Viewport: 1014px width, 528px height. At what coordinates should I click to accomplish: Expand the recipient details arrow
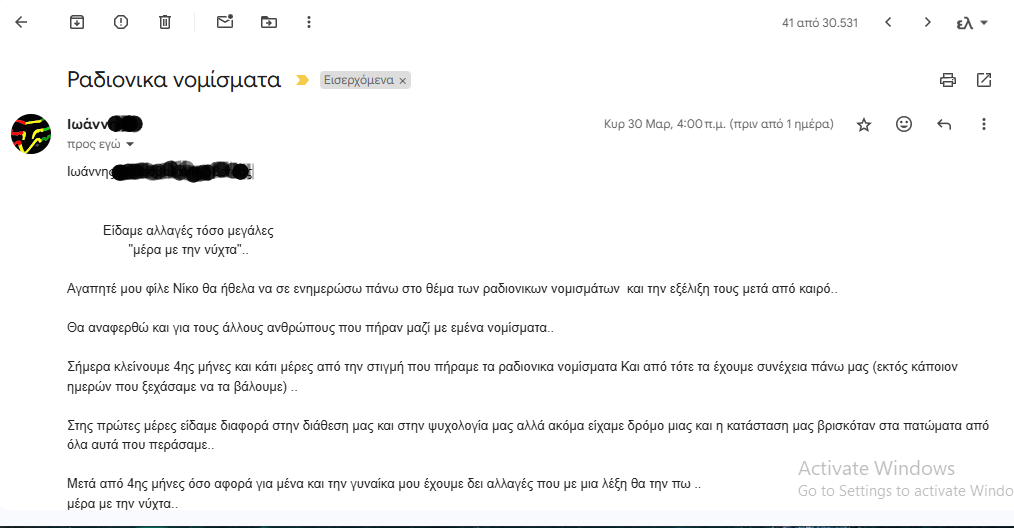pyautogui.click(x=130, y=144)
